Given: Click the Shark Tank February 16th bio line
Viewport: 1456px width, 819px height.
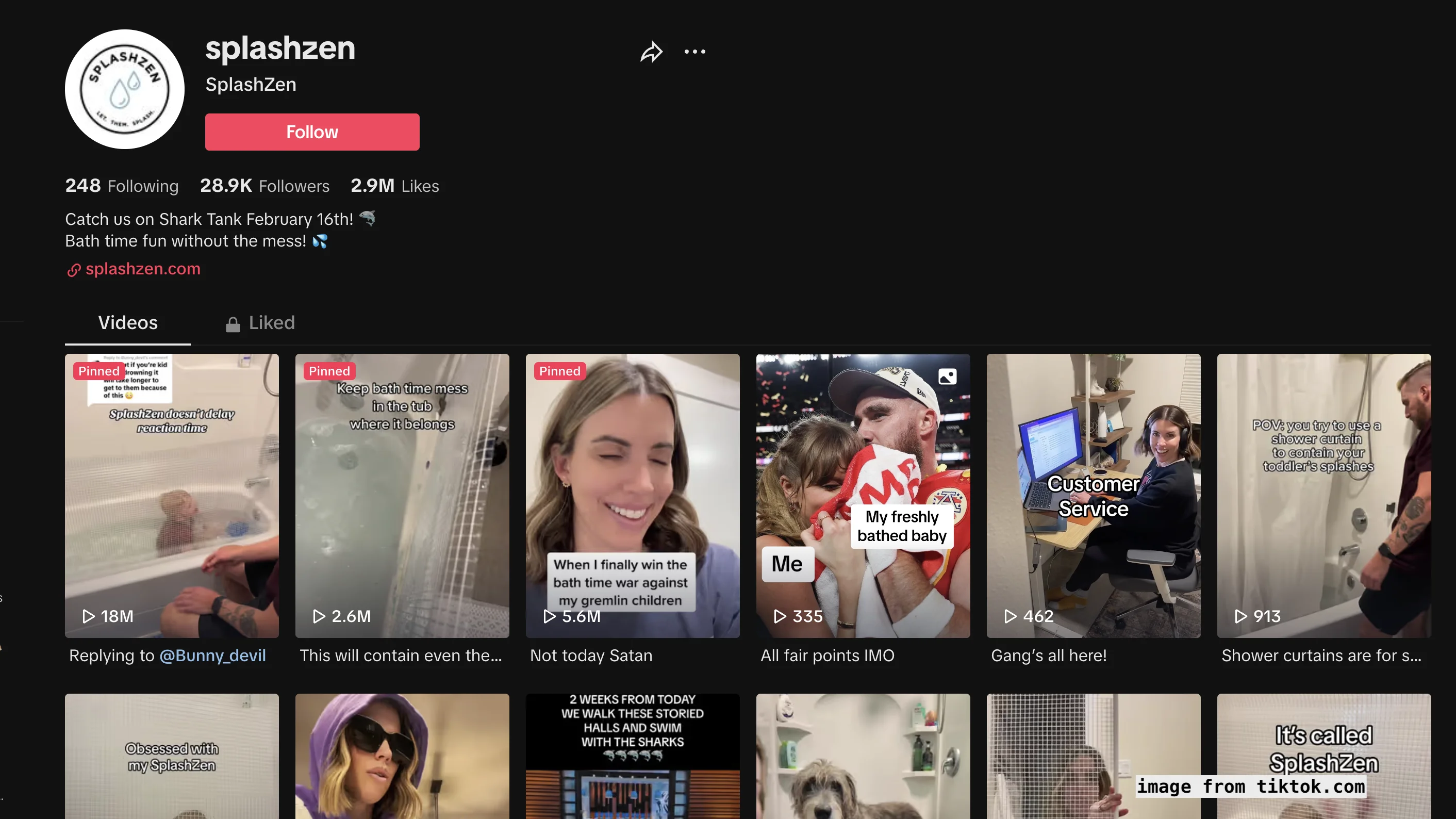Looking at the screenshot, I should [x=221, y=219].
